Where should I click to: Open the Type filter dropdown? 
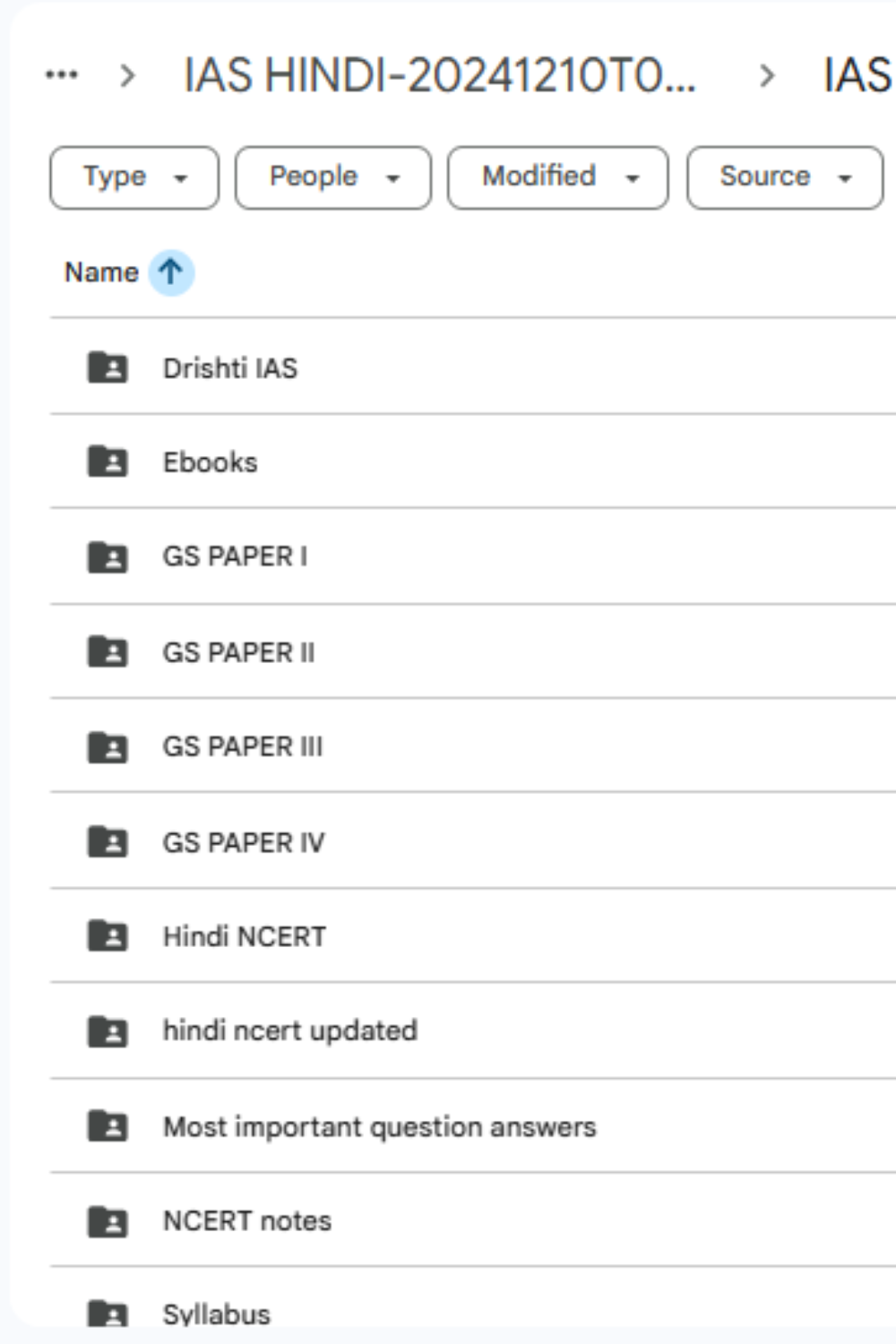(134, 177)
